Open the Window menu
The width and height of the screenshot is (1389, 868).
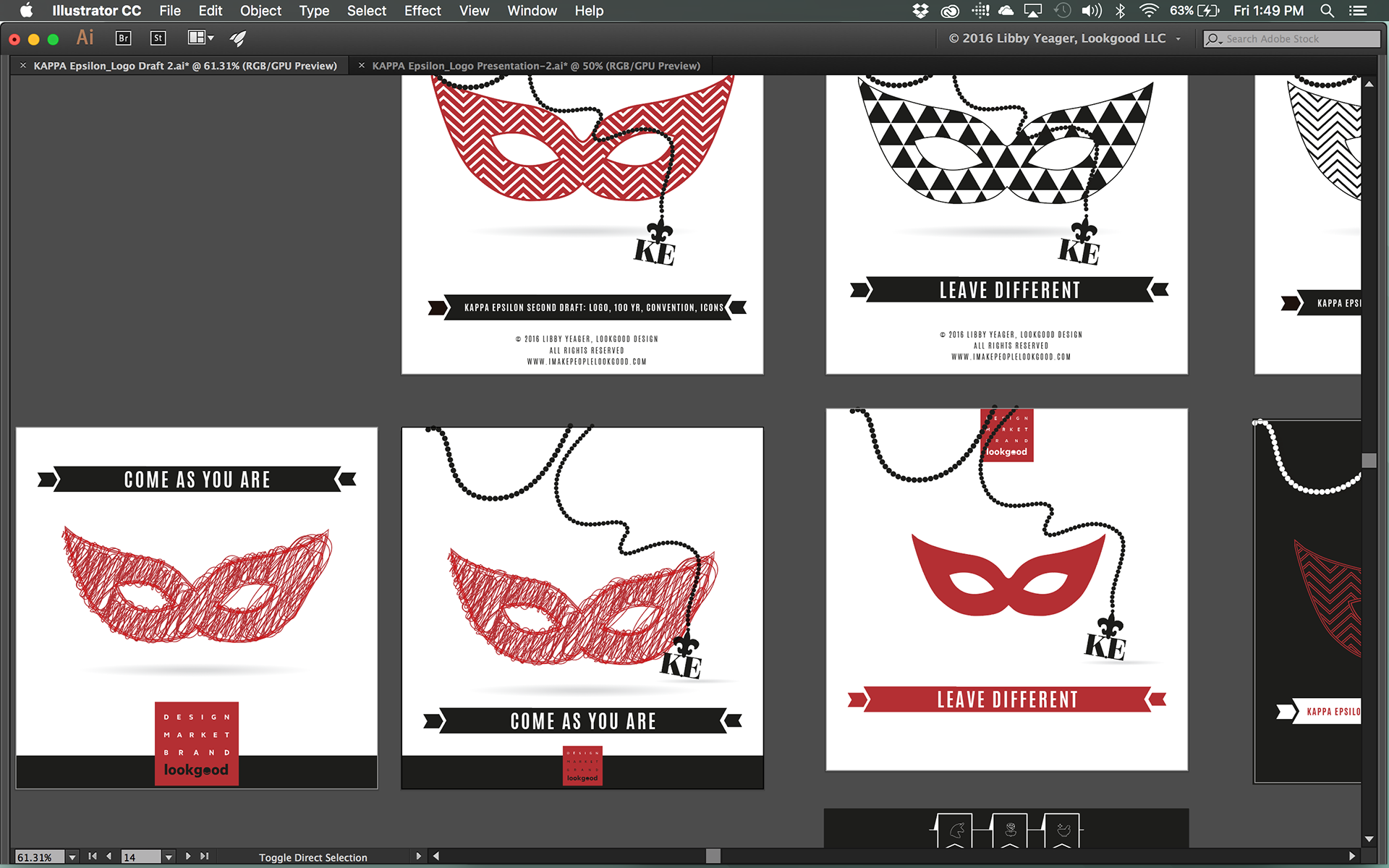pyautogui.click(x=532, y=11)
